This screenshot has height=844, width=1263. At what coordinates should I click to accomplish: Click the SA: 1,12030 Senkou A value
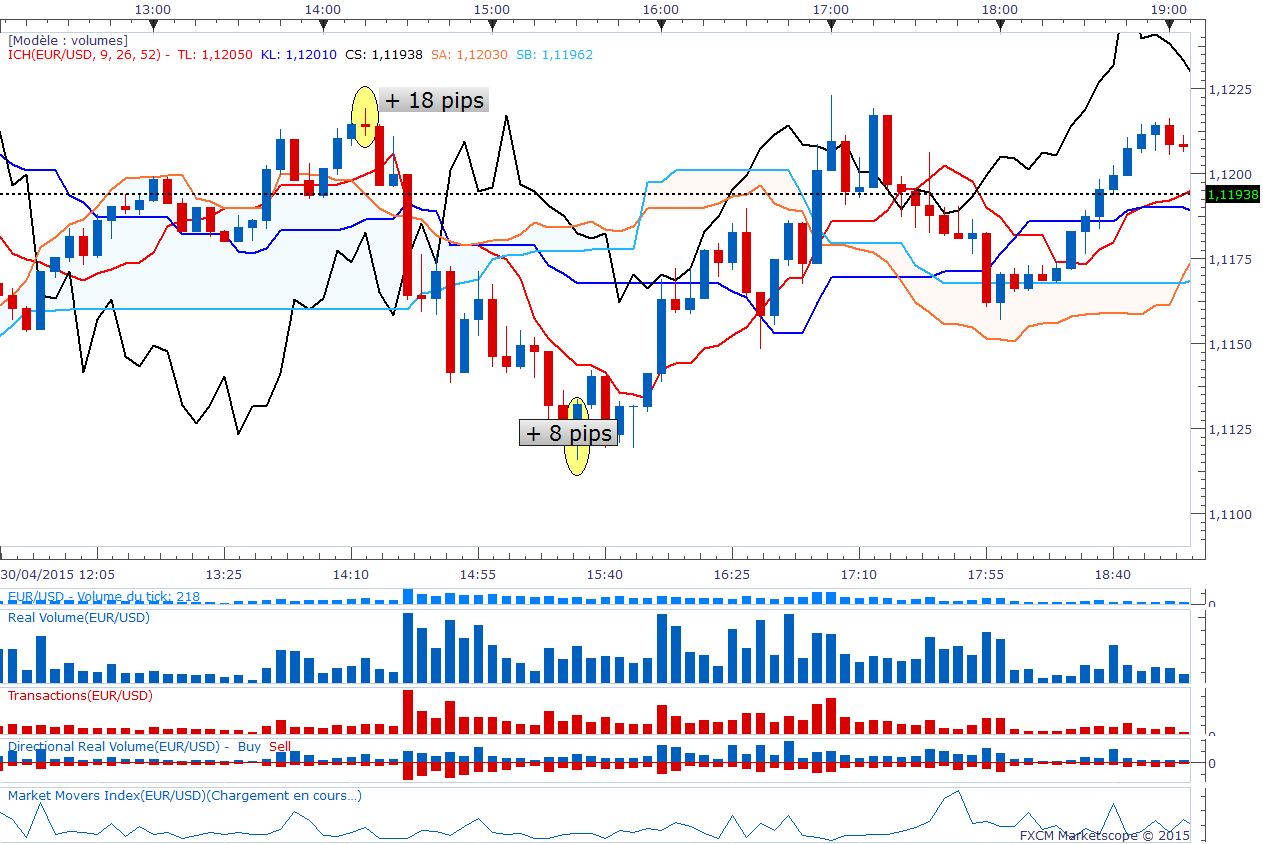coord(470,55)
